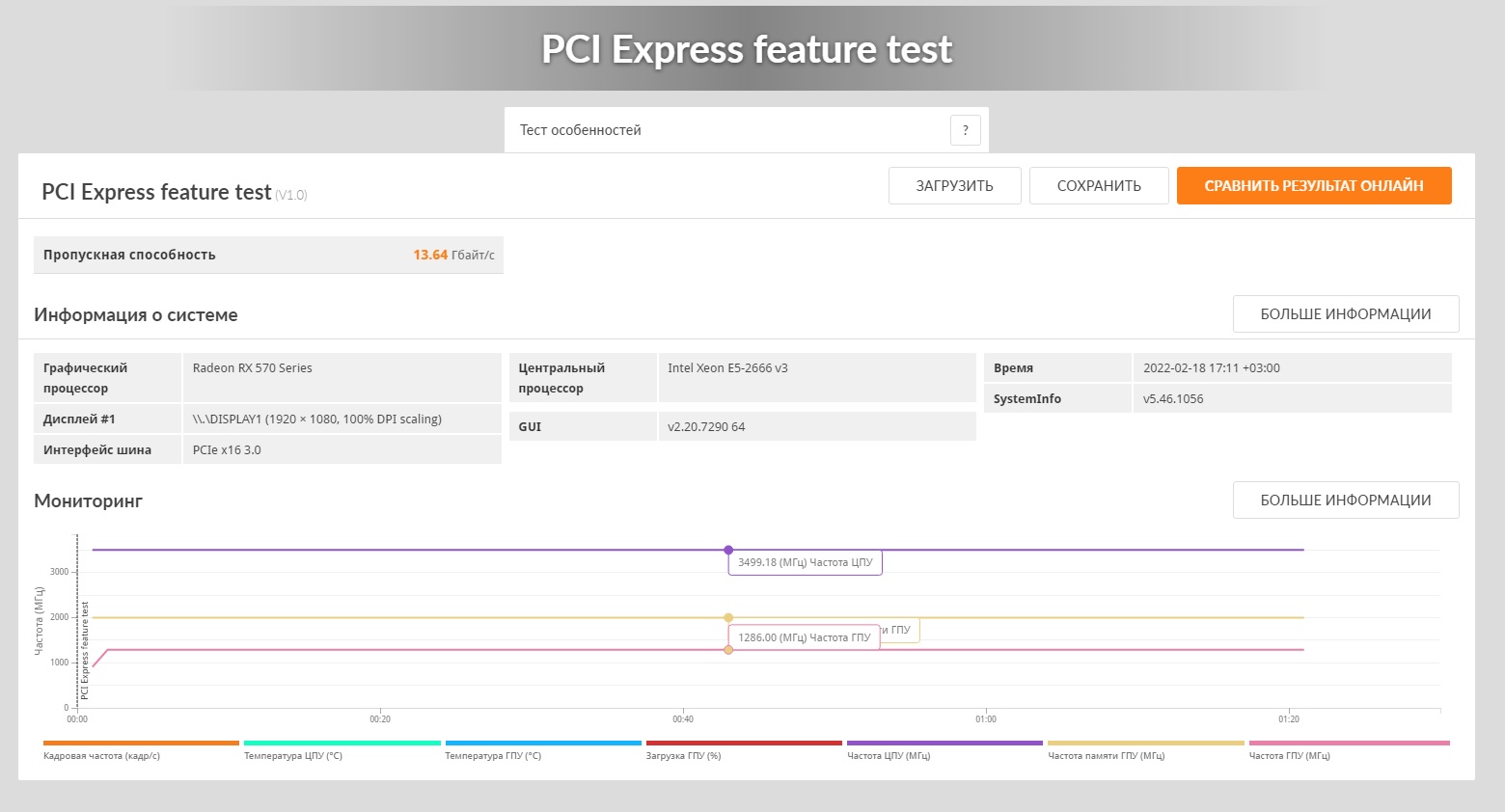Click the yellow GPU memory frequency point
The image size is (1505, 812).
tap(728, 617)
